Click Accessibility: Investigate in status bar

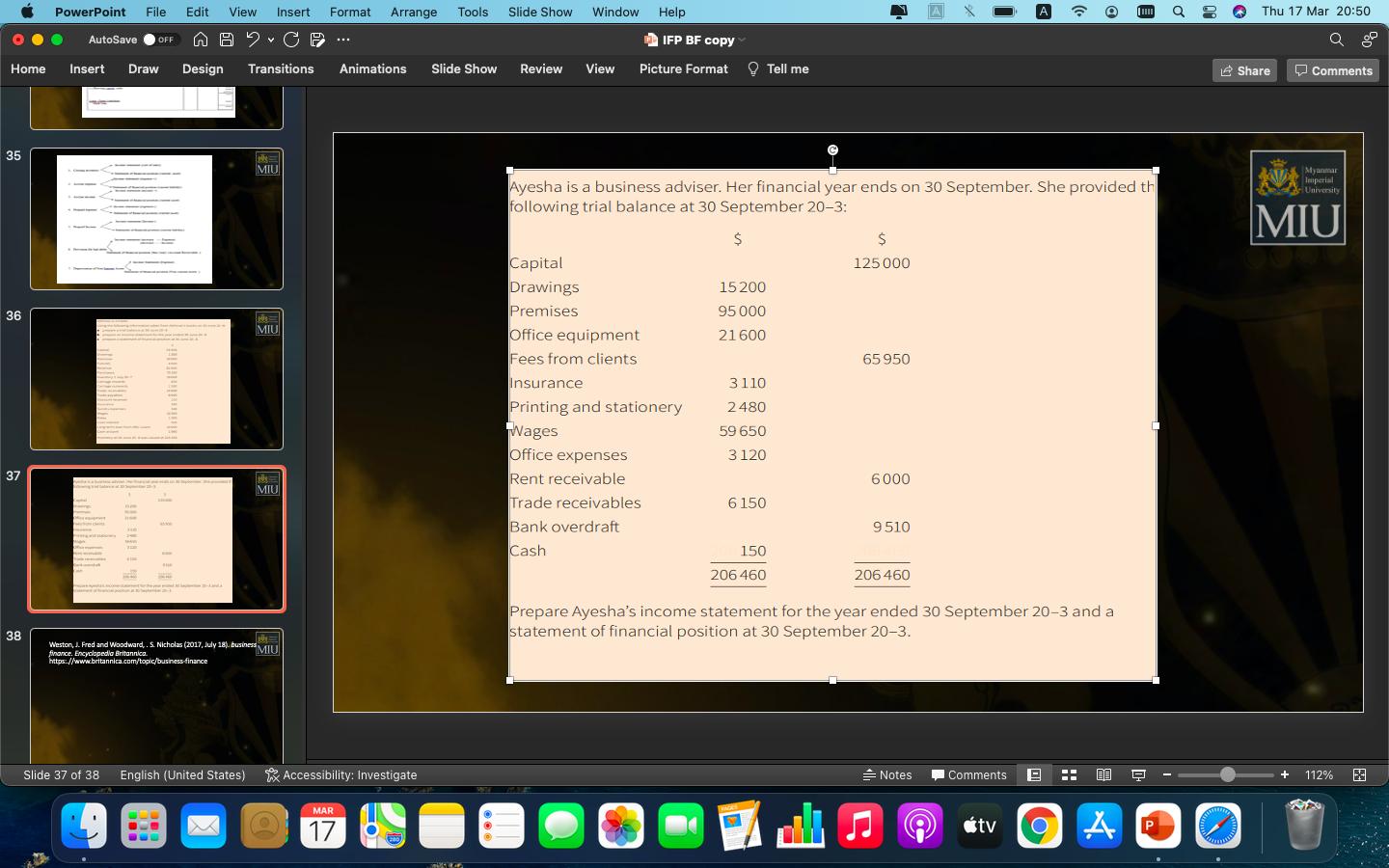click(340, 774)
